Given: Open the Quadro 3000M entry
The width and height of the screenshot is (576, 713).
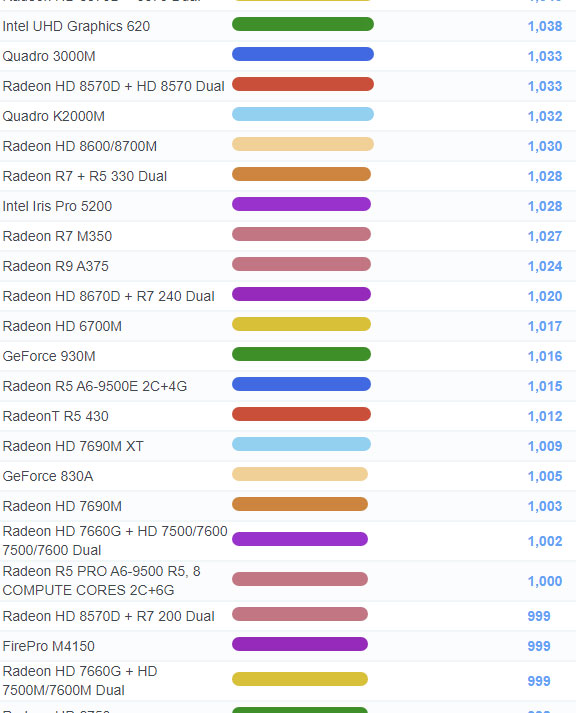Looking at the screenshot, I should click(49, 56).
